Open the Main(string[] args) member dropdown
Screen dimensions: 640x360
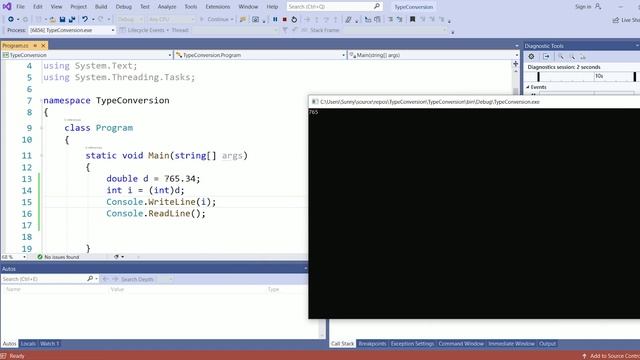[433, 55]
